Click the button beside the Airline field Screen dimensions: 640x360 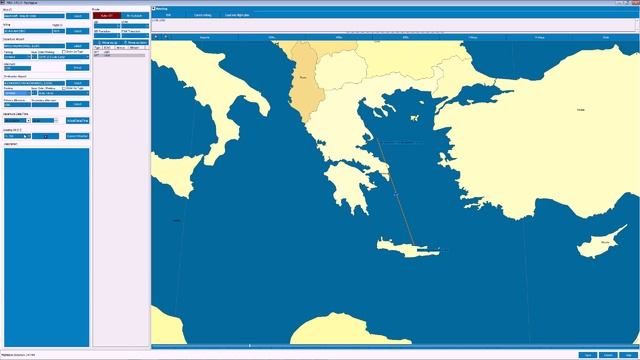click(x=78, y=31)
